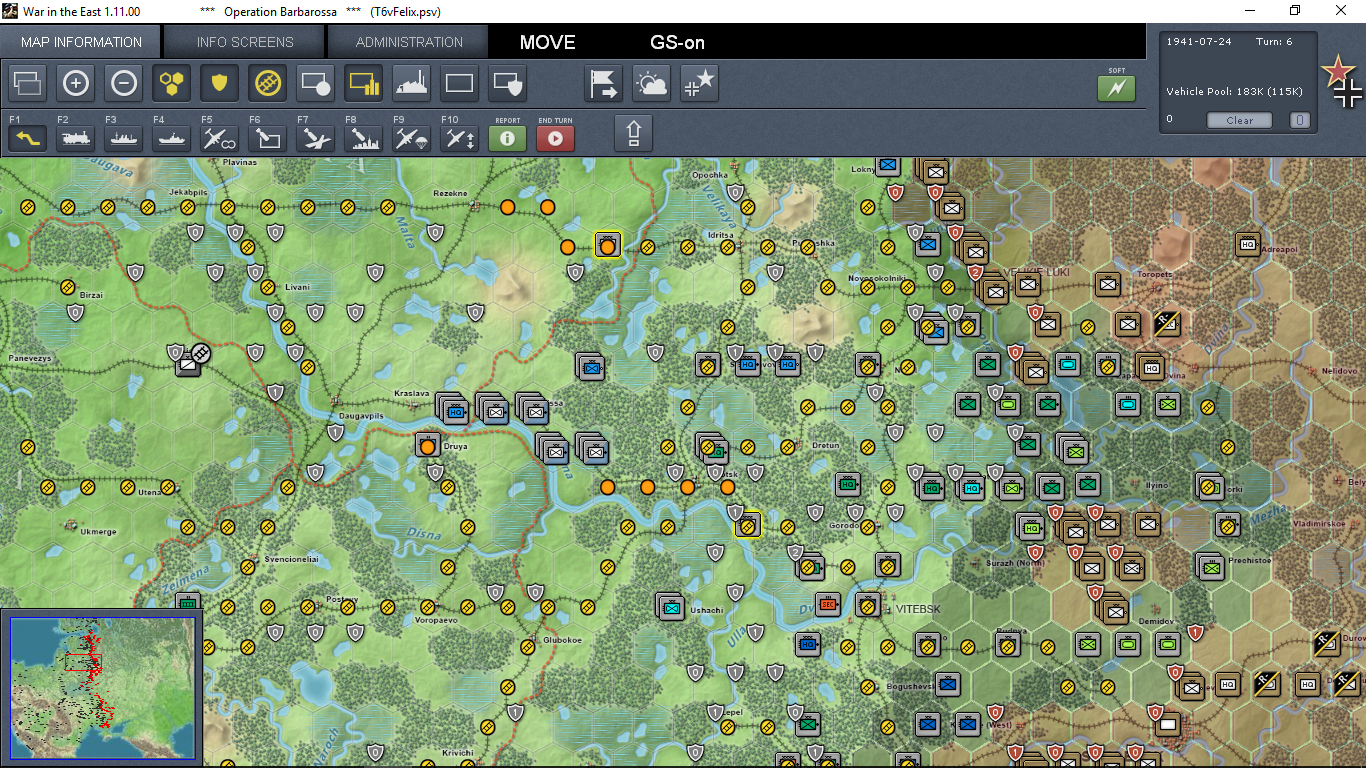Viewport: 1366px width, 768px height.
Task: Select F1 move mode arrow icon
Action: [x=28, y=138]
